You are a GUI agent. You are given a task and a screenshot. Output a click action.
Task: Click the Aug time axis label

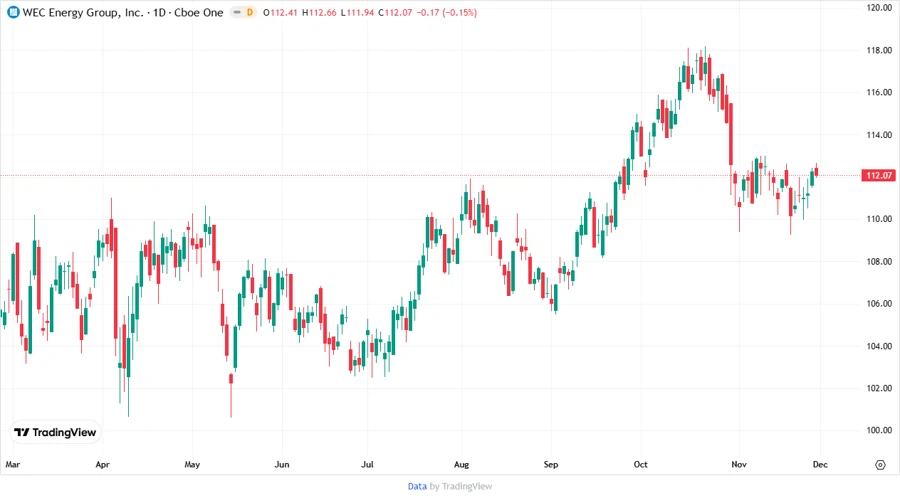(x=461, y=465)
